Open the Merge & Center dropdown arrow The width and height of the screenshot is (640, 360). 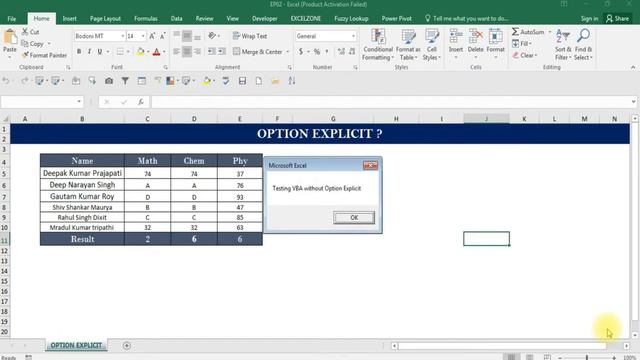(287, 52)
